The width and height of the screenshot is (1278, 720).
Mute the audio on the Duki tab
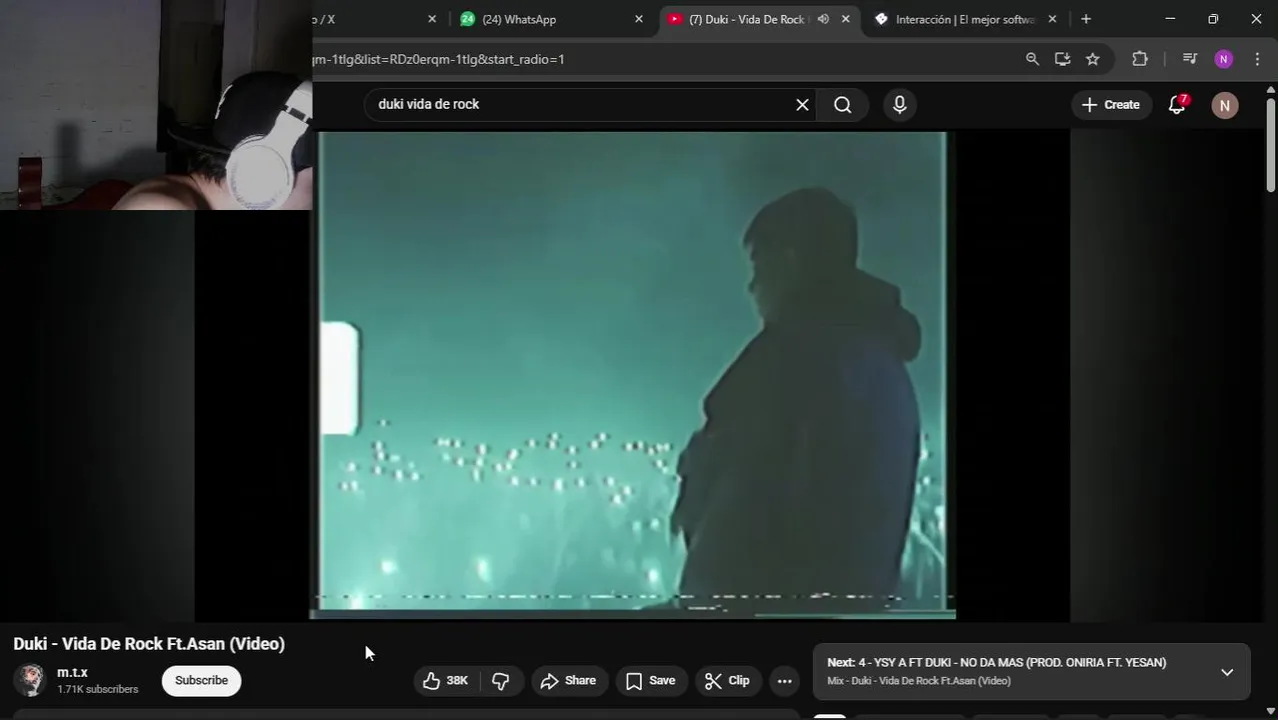pos(823,19)
